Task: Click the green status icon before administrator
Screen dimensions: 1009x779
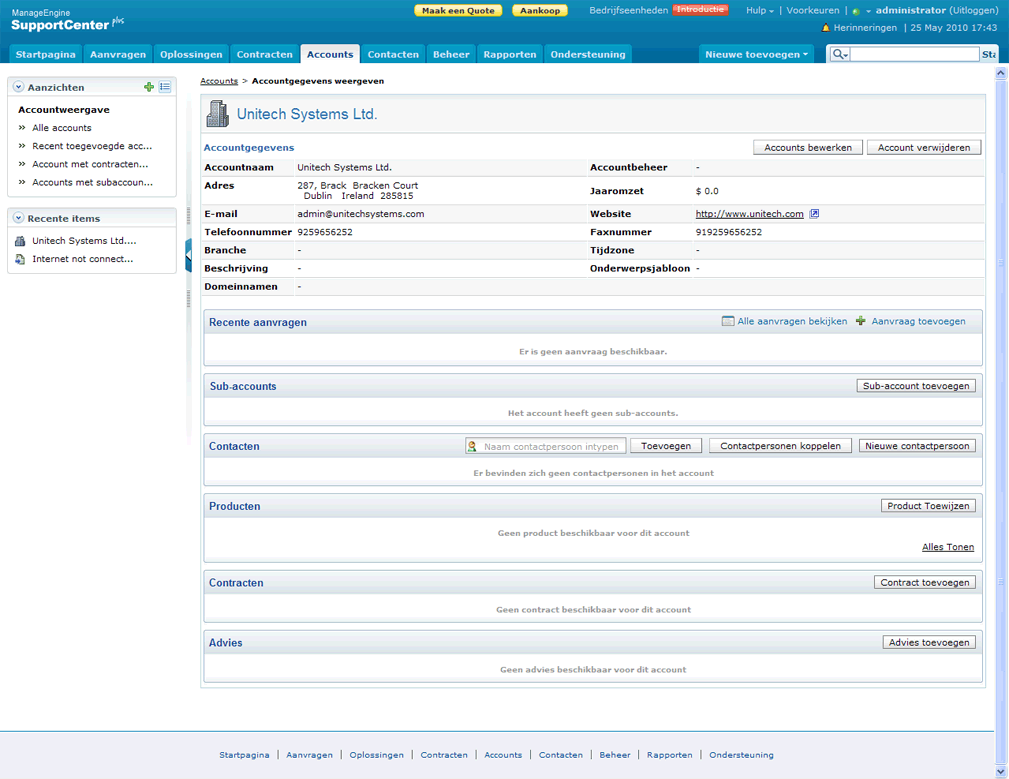Action: point(856,11)
